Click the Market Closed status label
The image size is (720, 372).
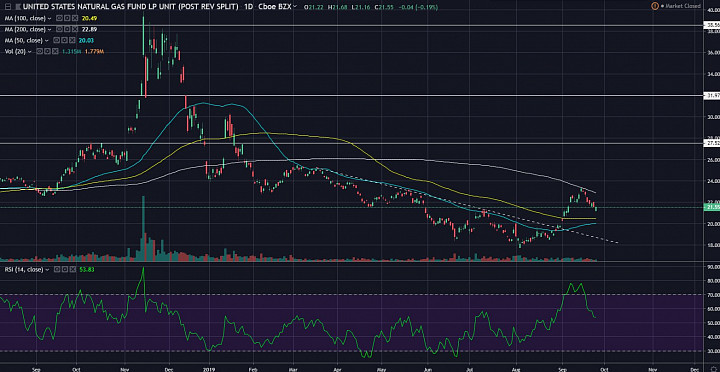(x=682, y=6)
